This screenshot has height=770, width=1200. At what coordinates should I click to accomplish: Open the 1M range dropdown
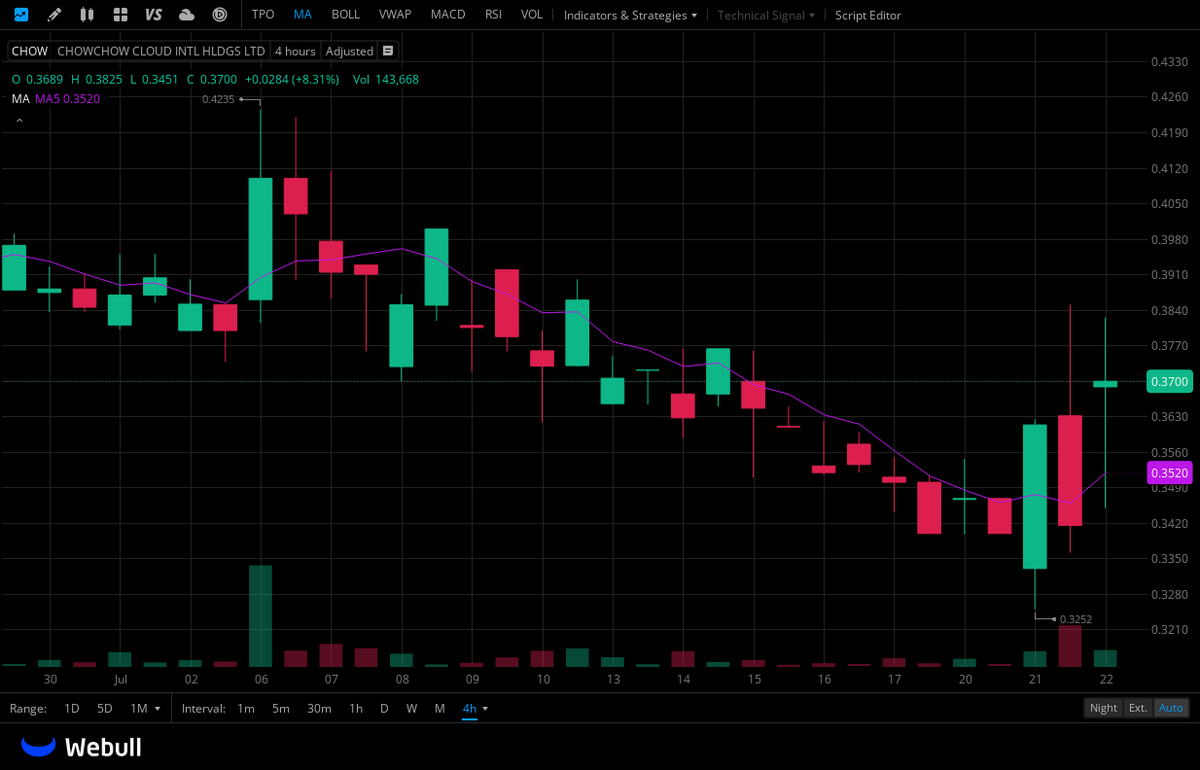144,708
